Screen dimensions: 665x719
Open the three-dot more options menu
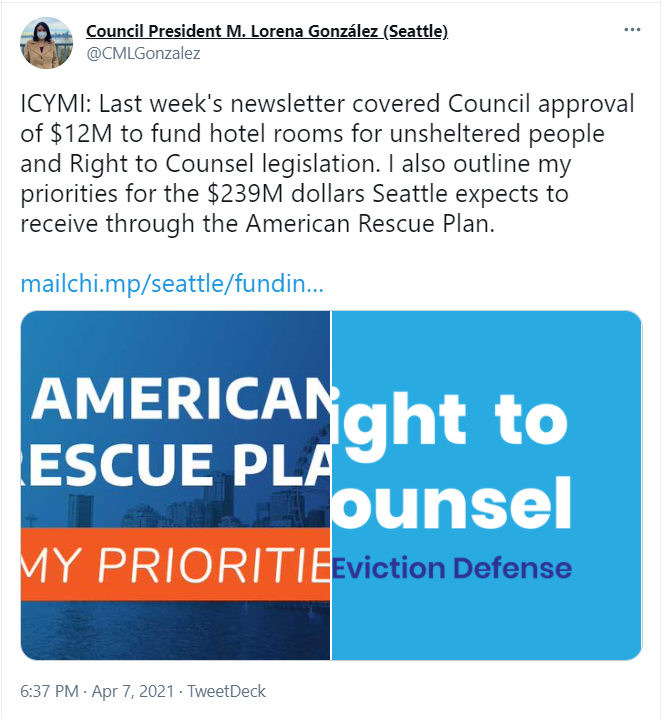[632, 30]
